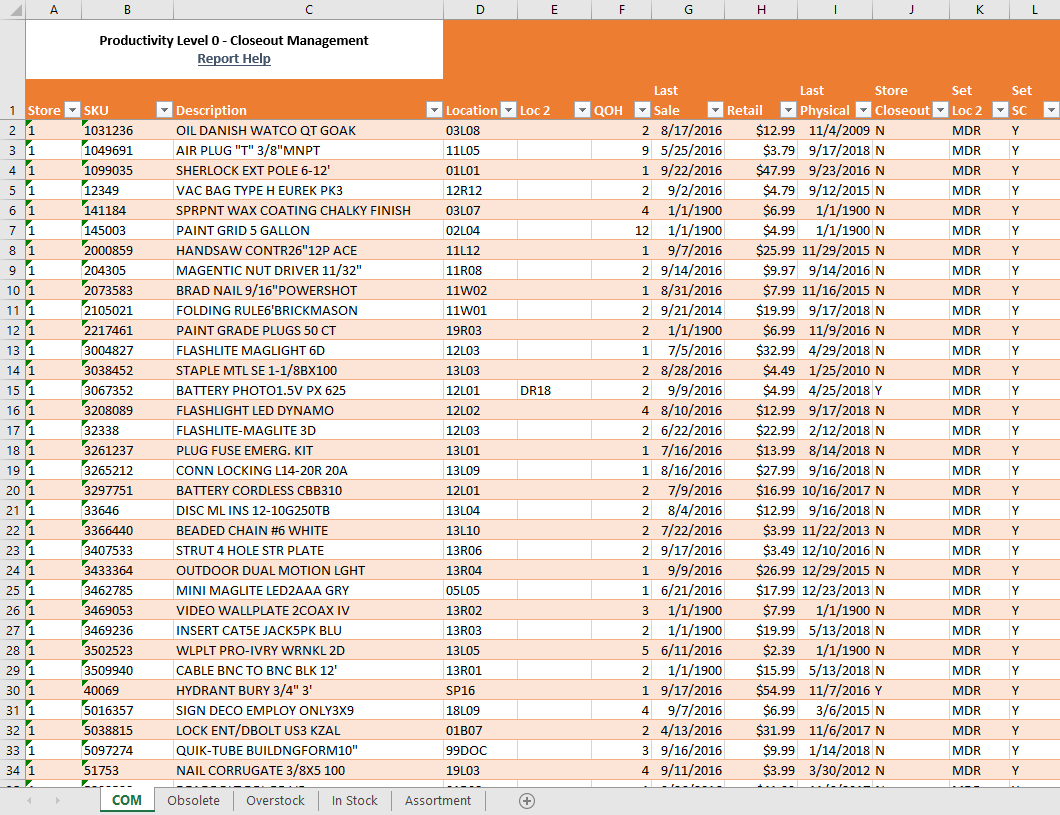Open the Store column filter dropdown
The width and height of the screenshot is (1060, 815).
pos(72,110)
